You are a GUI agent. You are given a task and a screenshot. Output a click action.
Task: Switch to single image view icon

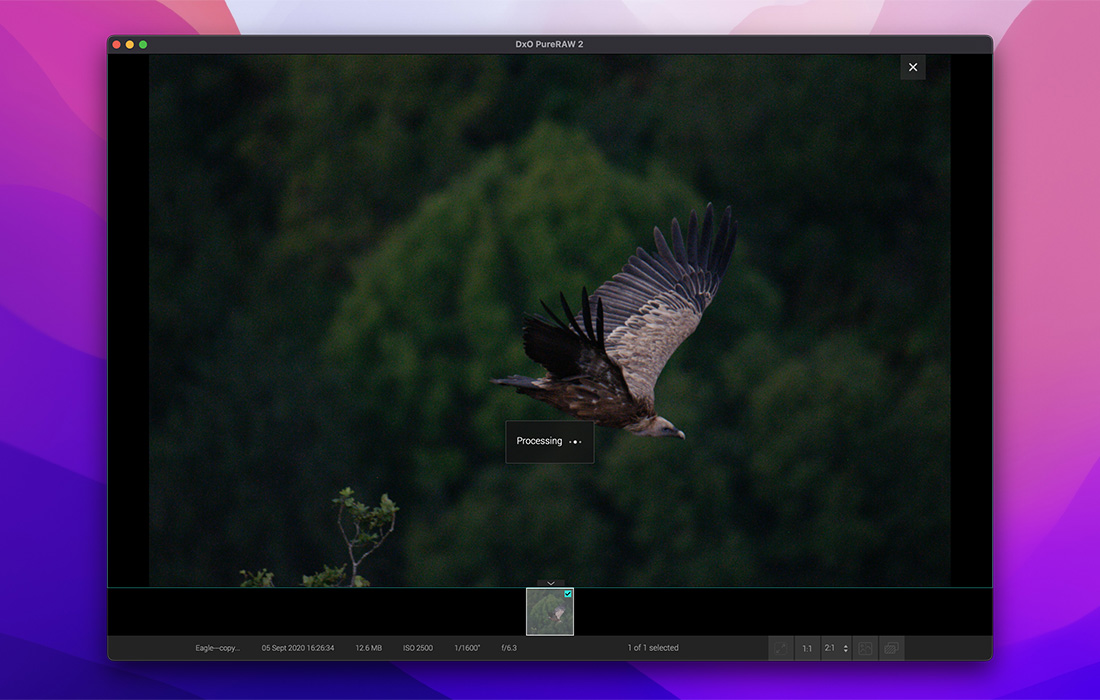[865, 648]
